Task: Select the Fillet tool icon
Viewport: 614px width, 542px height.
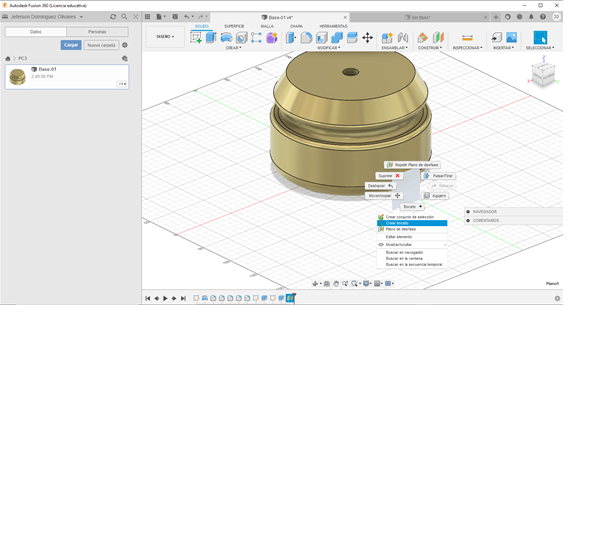Action: (x=306, y=38)
